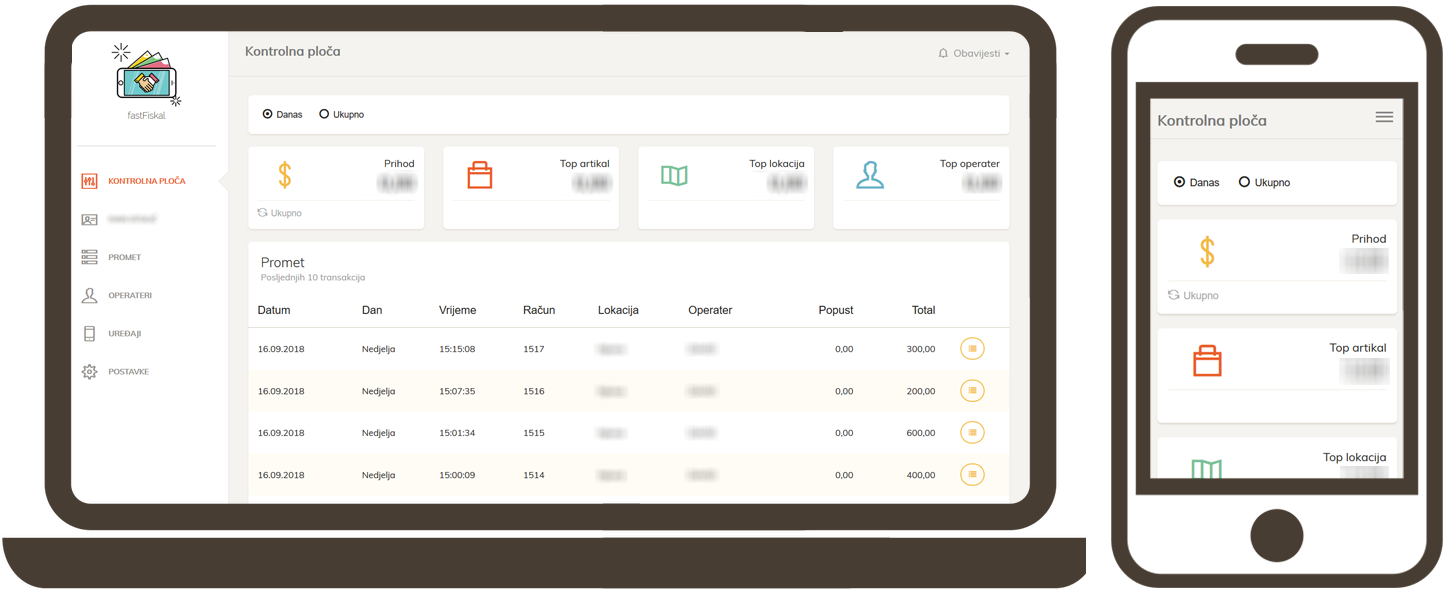Viewport: 1450px width, 590px height.
Task: Open details for receipt 1516
Action: tap(972, 391)
